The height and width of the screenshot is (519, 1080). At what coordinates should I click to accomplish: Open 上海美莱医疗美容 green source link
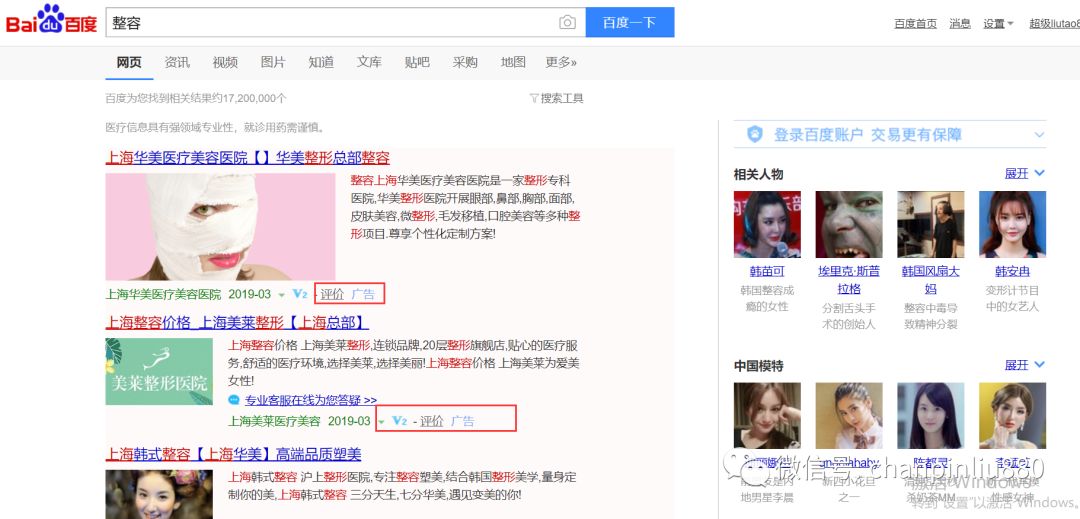click(x=275, y=421)
